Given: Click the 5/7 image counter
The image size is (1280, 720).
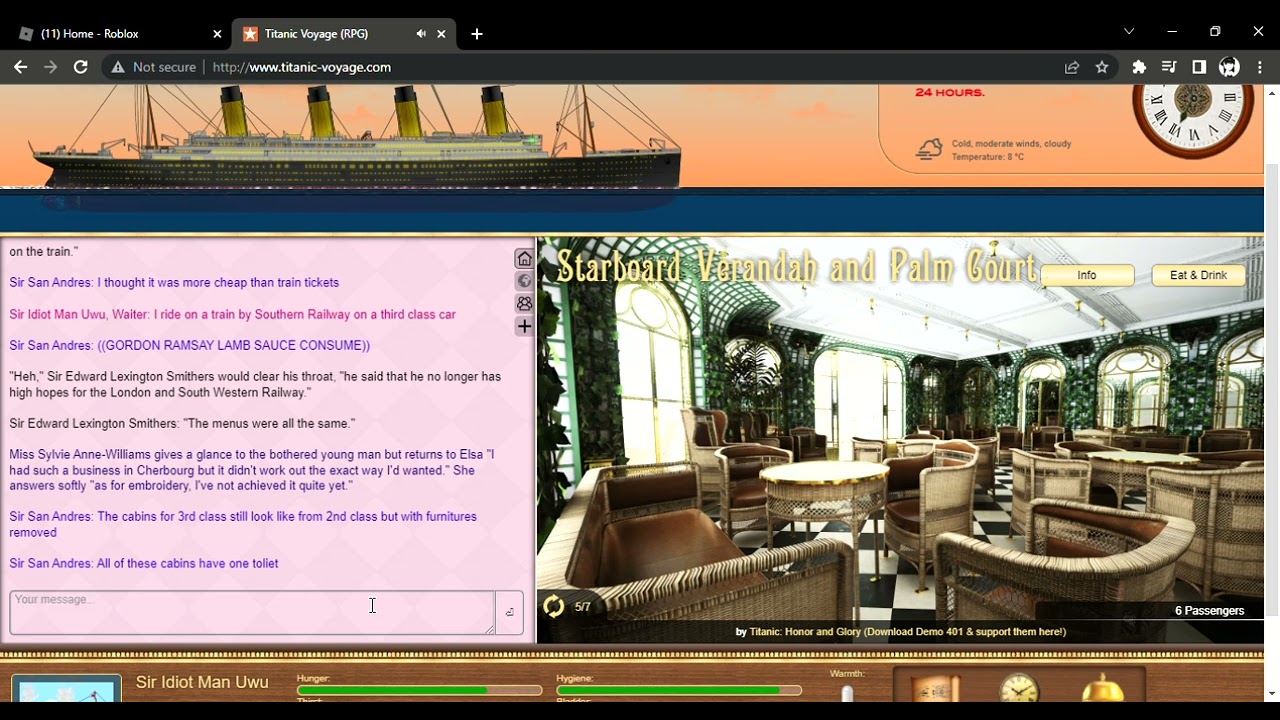Looking at the screenshot, I should pyautogui.click(x=583, y=607).
